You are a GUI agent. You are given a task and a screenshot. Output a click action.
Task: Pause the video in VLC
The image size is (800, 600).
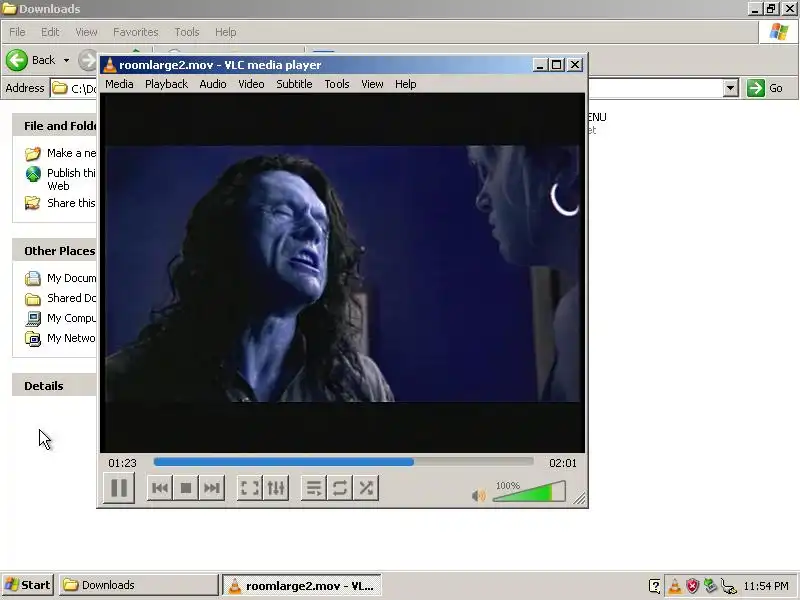119,488
